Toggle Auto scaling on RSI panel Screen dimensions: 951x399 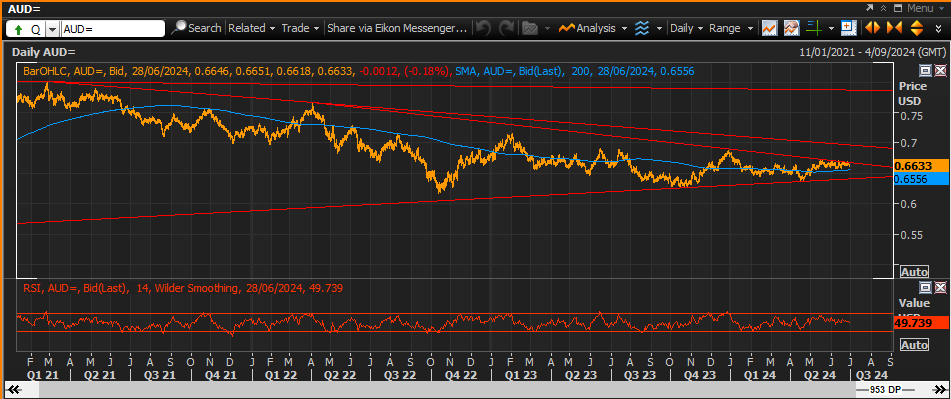[x=914, y=344]
